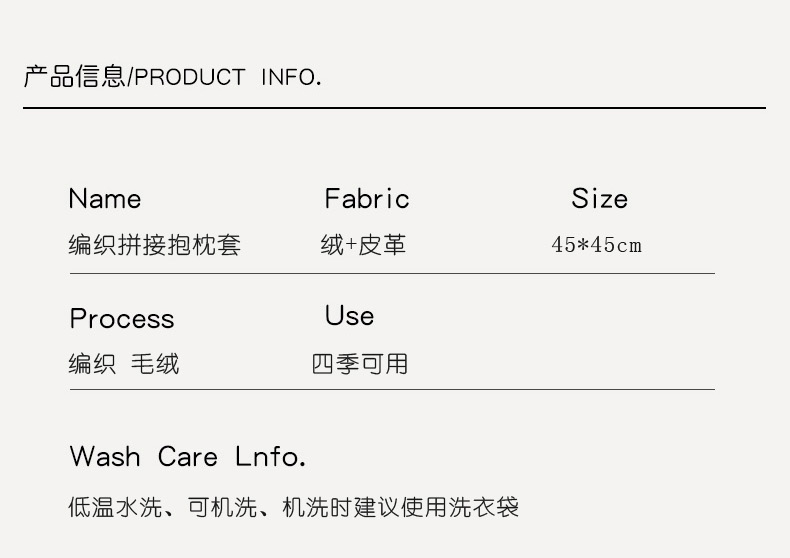Screen dimensions: 790x558
Task: Click the fabric value 绒+皮革
Action: point(363,245)
